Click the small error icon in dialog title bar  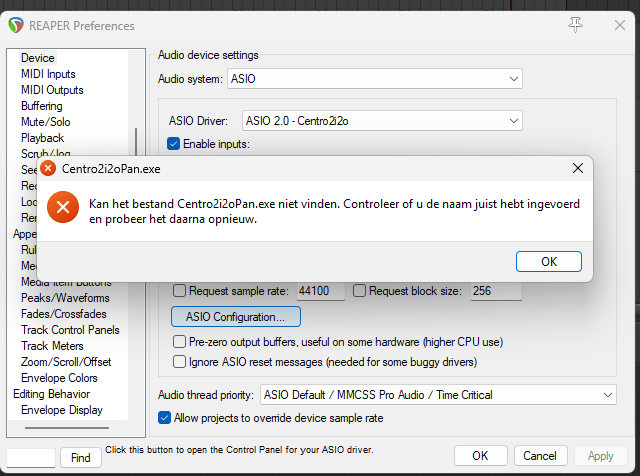tap(48, 168)
